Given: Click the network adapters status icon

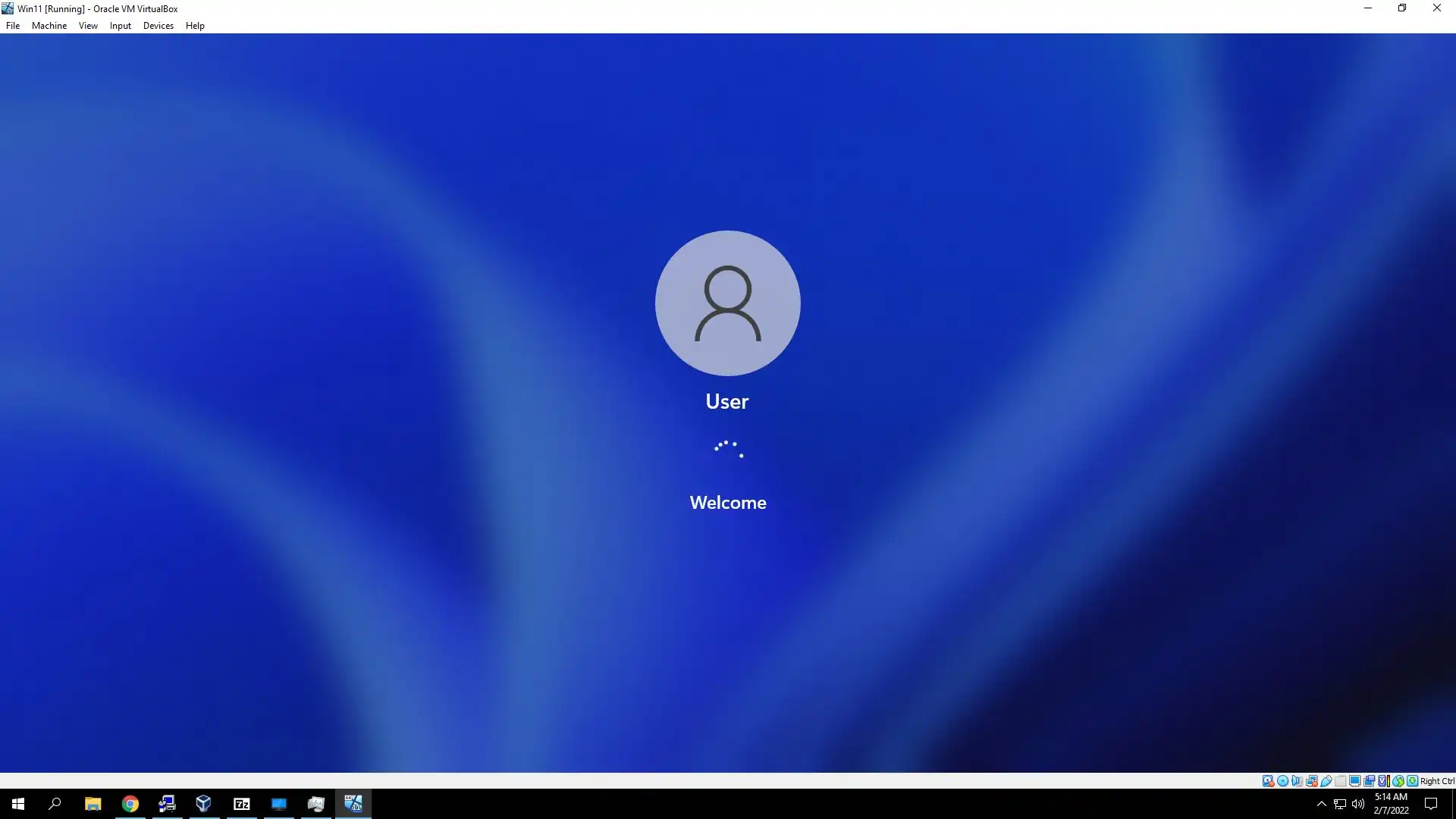Looking at the screenshot, I should [1311, 781].
